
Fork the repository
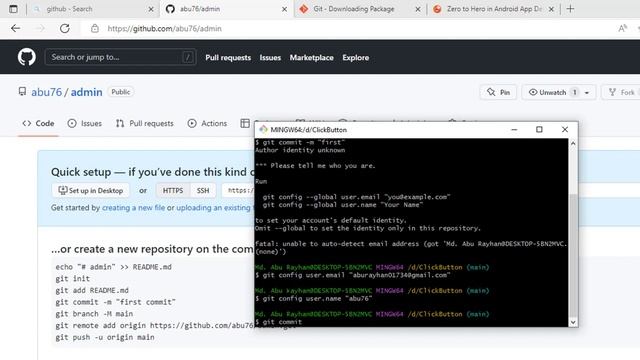coord(622,92)
